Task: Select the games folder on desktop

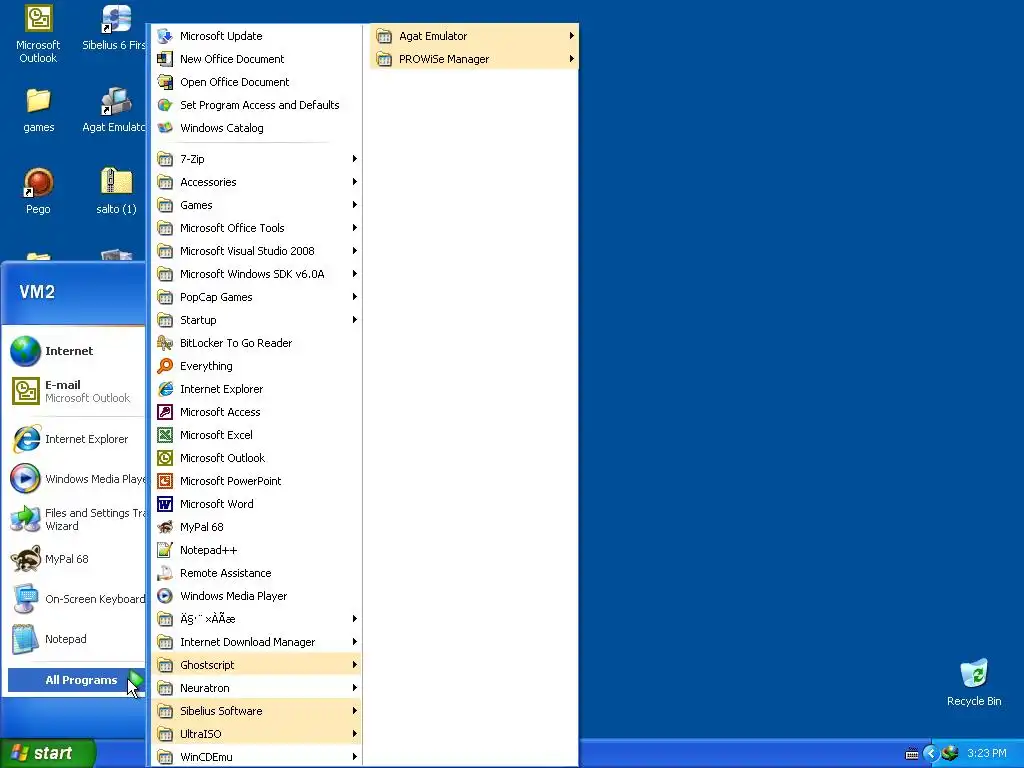Action: [39, 110]
